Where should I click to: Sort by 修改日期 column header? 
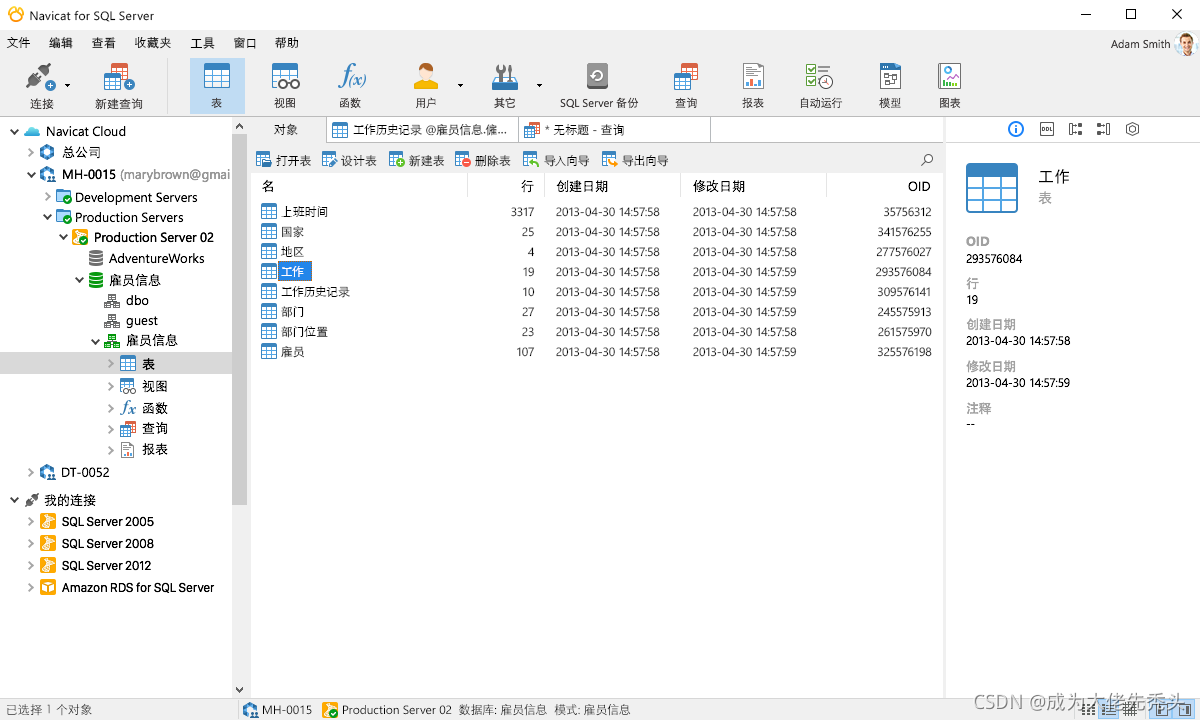753,186
